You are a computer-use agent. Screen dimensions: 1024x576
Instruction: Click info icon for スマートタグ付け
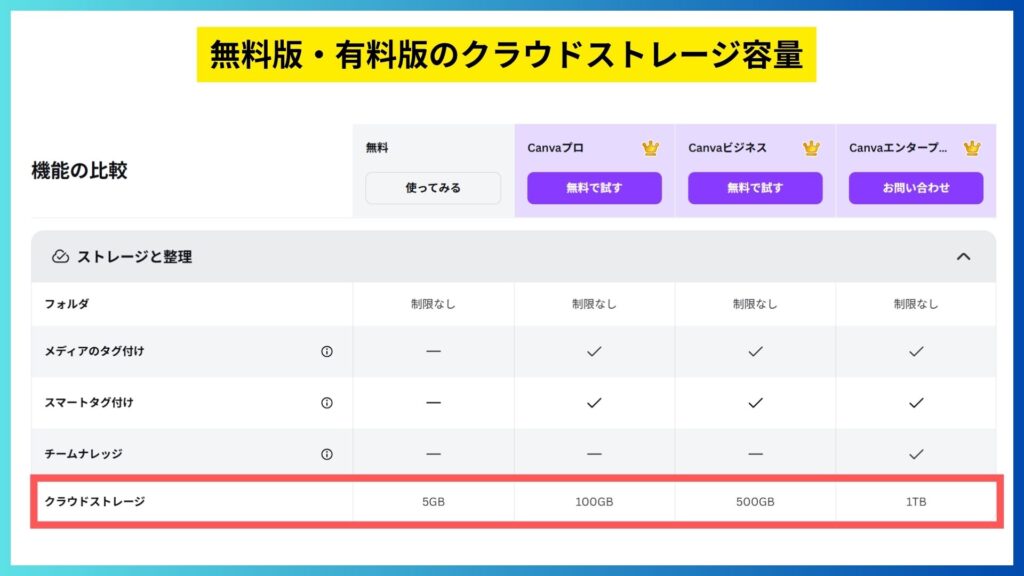coord(327,403)
